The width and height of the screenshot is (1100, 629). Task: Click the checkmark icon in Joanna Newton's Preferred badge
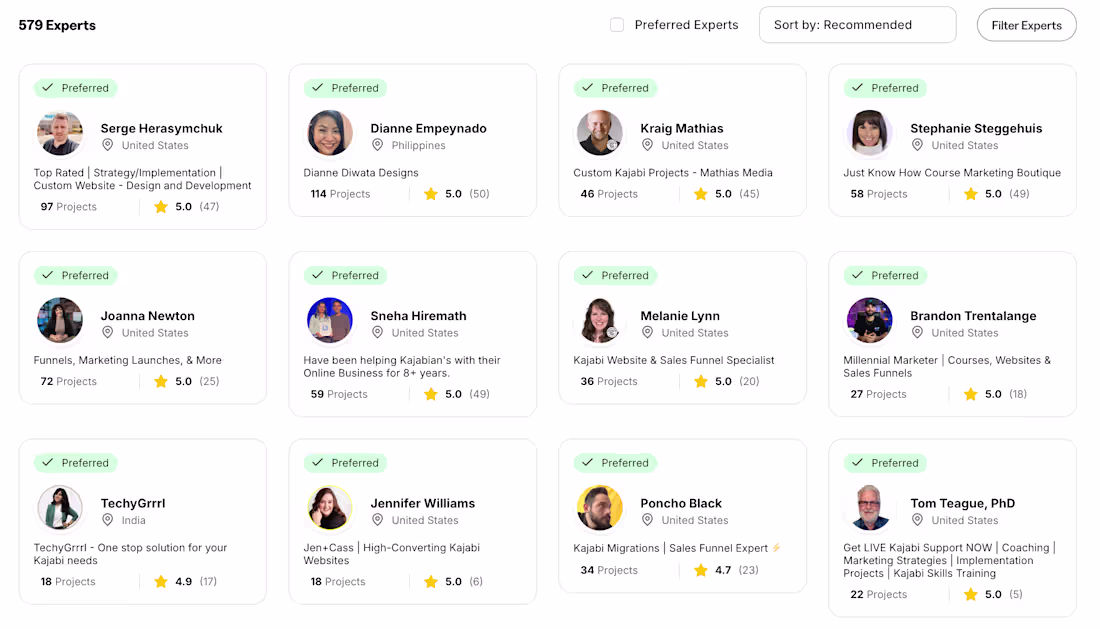click(x=49, y=275)
